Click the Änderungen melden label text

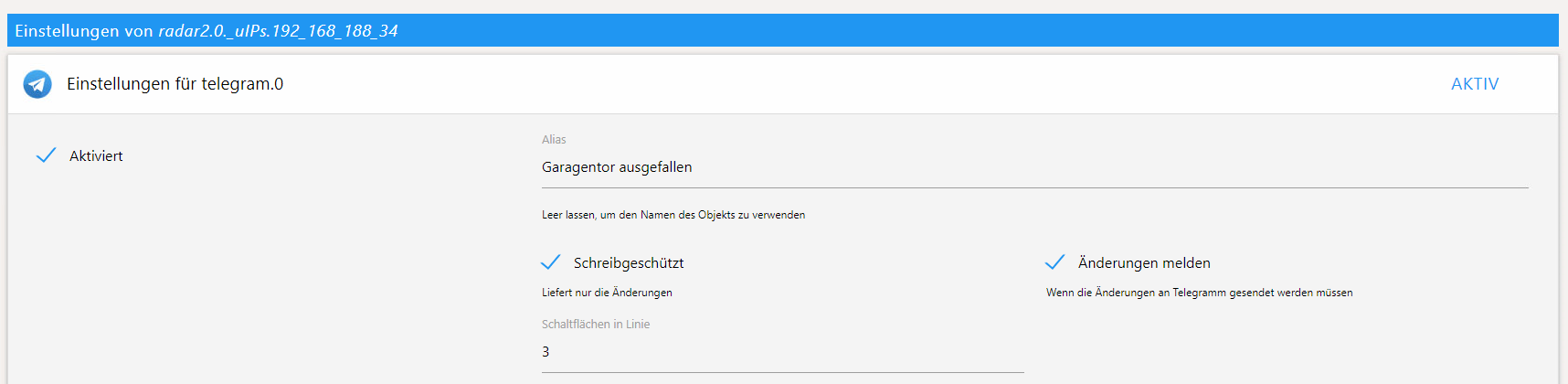pyautogui.click(x=1144, y=263)
